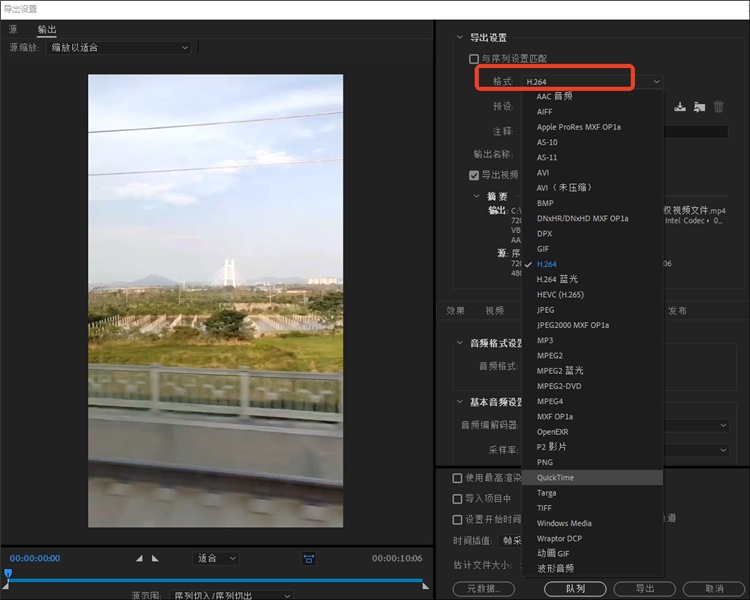This screenshot has height=600, width=750.
Task: Click the set in point triangle icon
Action: 139,558
